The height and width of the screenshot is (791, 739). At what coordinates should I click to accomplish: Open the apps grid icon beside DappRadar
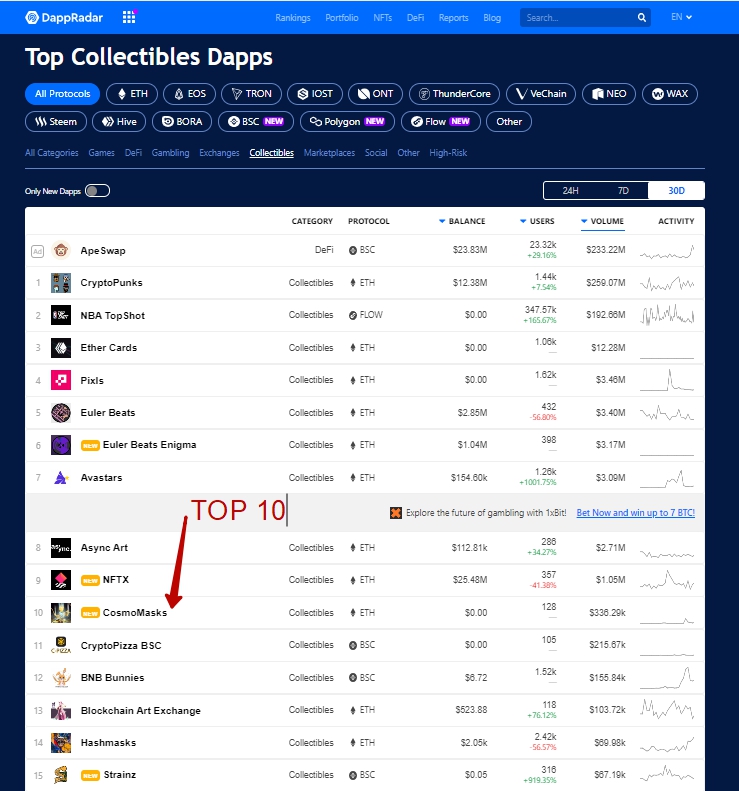click(x=129, y=18)
